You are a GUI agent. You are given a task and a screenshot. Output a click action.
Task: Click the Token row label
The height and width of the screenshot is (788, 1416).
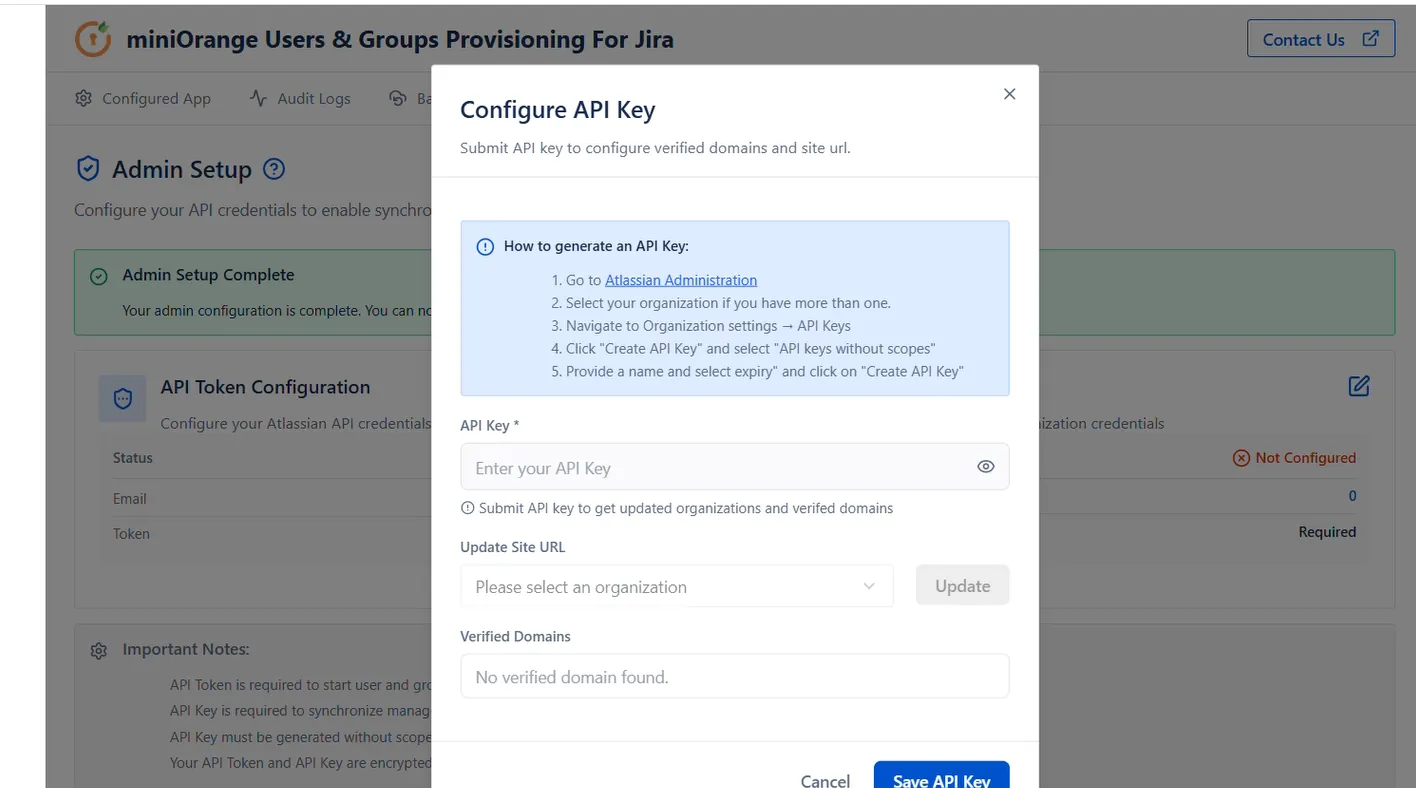tap(131, 534)
